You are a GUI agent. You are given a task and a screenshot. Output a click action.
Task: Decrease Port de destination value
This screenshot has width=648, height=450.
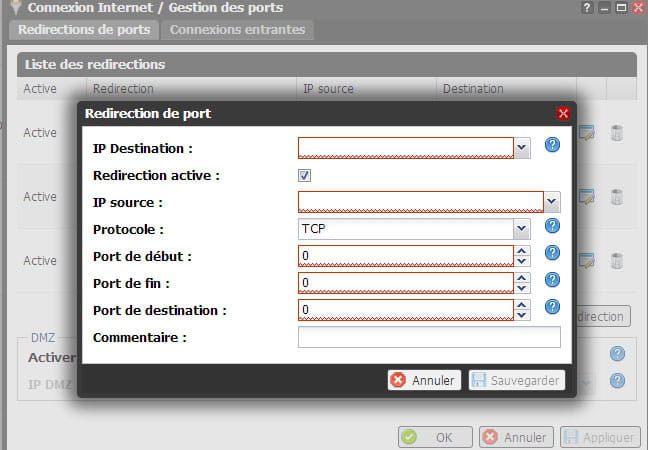pyautogui.click(x=522, y=315)
